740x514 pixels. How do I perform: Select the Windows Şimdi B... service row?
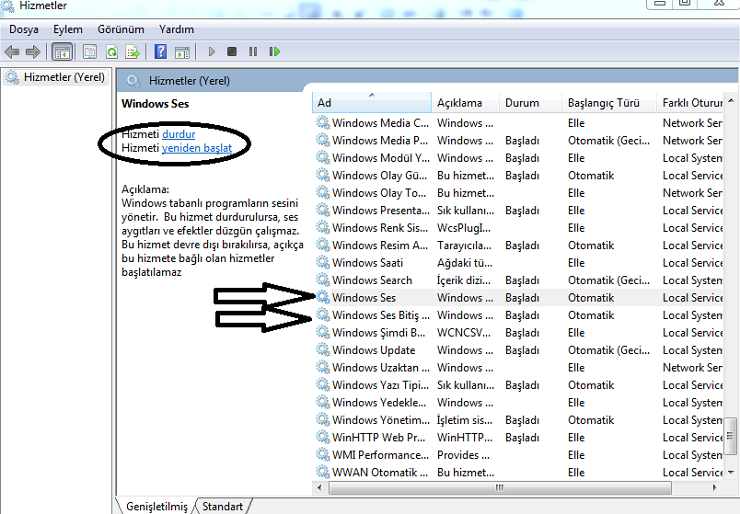tap(518, 332)
